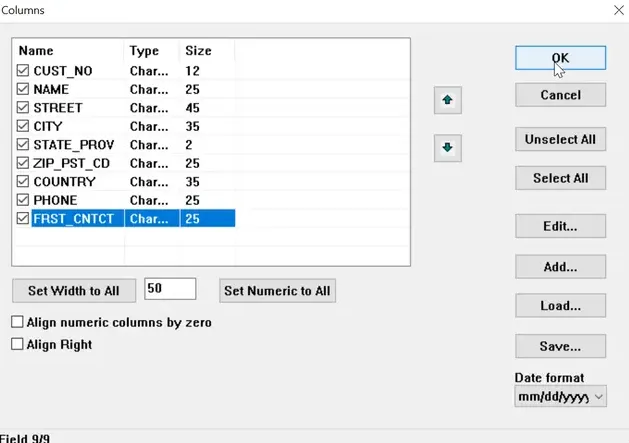Click the Size column header
Screen dimensions: 629x443
pos(198,51)
